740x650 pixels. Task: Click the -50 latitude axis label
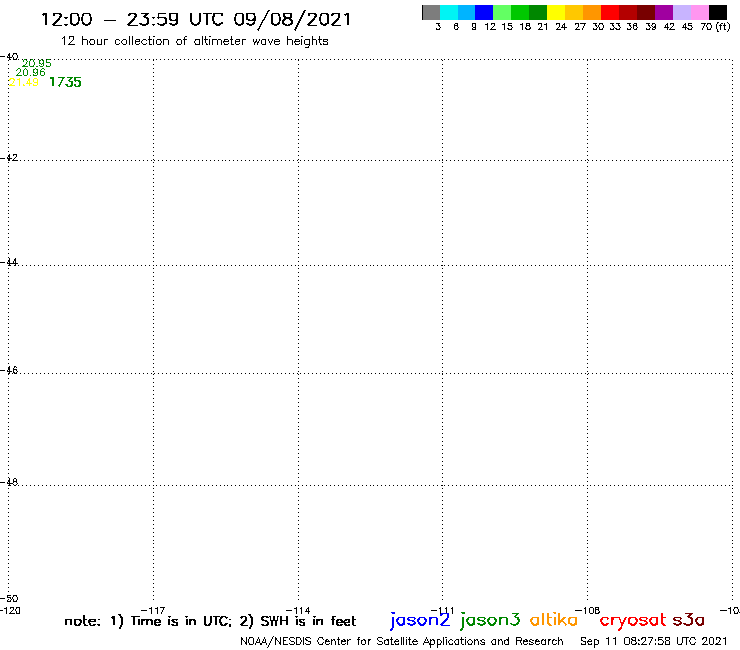[9, 599]
